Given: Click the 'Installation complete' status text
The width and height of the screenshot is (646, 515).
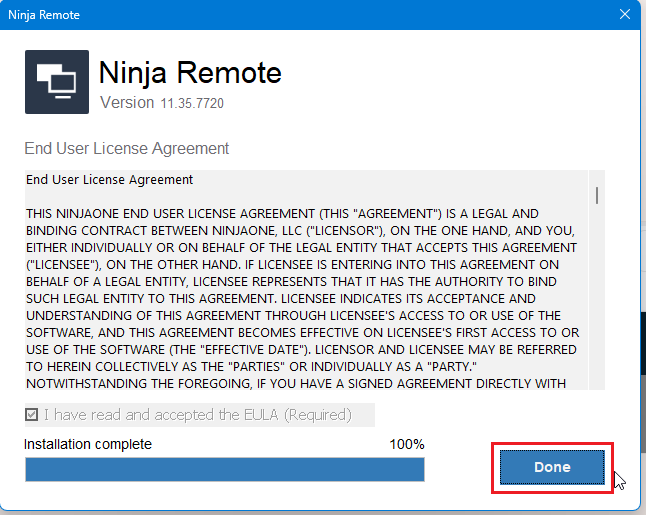Looking at the screenshot, I should pyautogui.click(x=88, y=444).
